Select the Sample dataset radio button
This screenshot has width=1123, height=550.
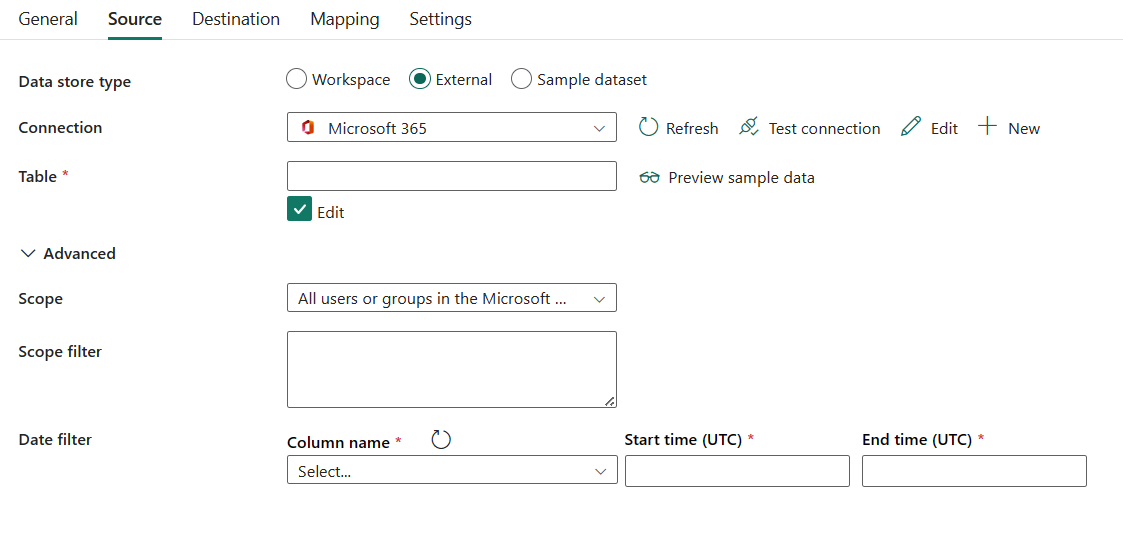(x=521, y=79)
